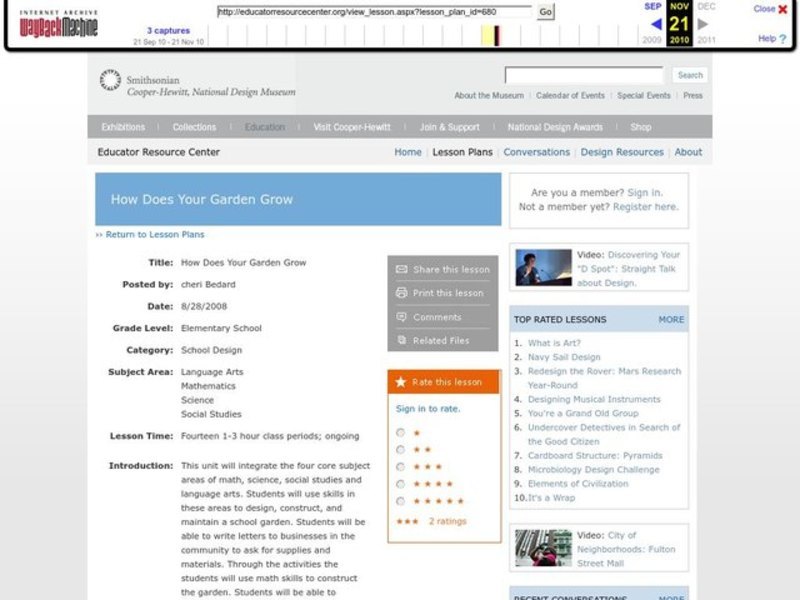Select the three-star rating radio button
Screen dimensions: 800x600
tap(401, 467)
